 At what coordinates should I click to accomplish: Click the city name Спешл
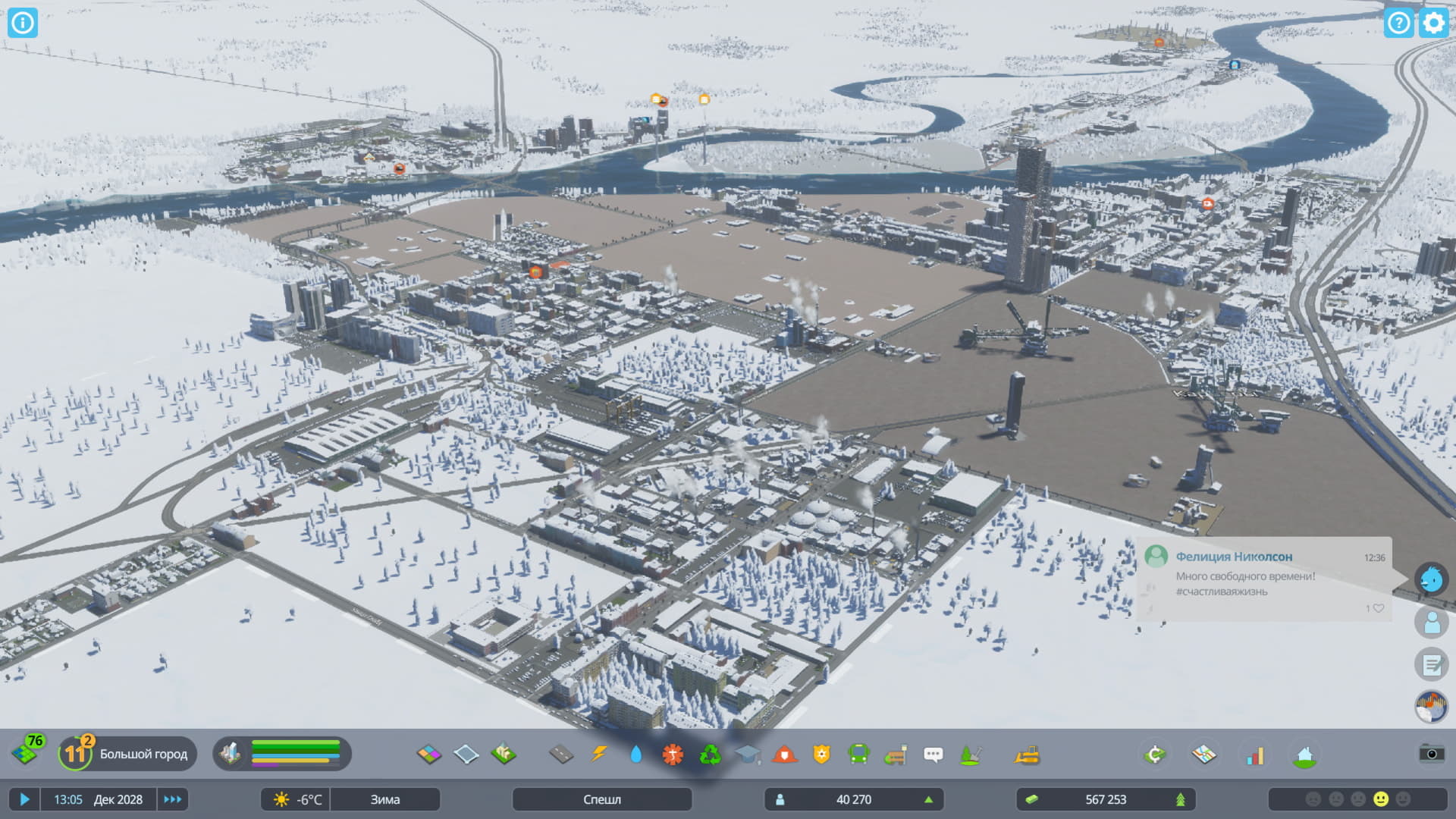tap(602, 799)
